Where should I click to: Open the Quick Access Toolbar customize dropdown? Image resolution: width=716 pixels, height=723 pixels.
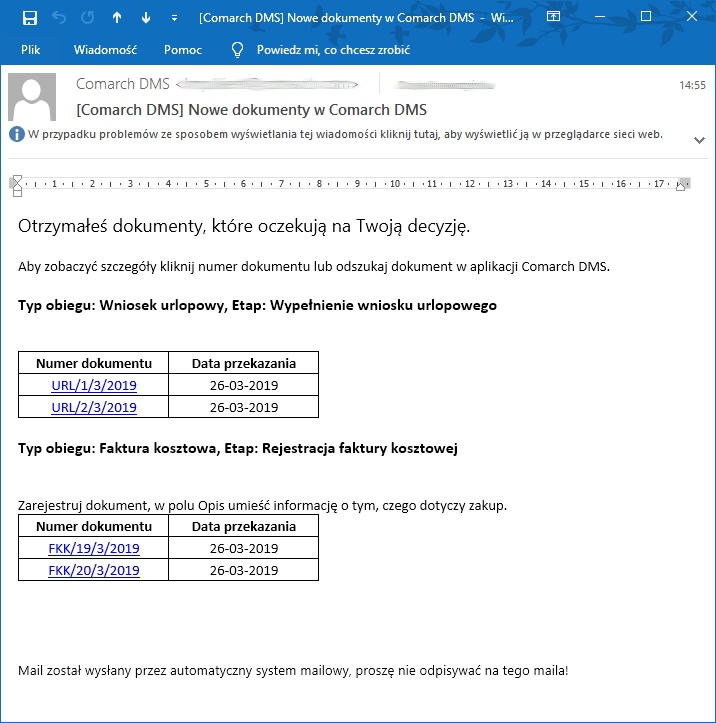(x=174, y=18)
